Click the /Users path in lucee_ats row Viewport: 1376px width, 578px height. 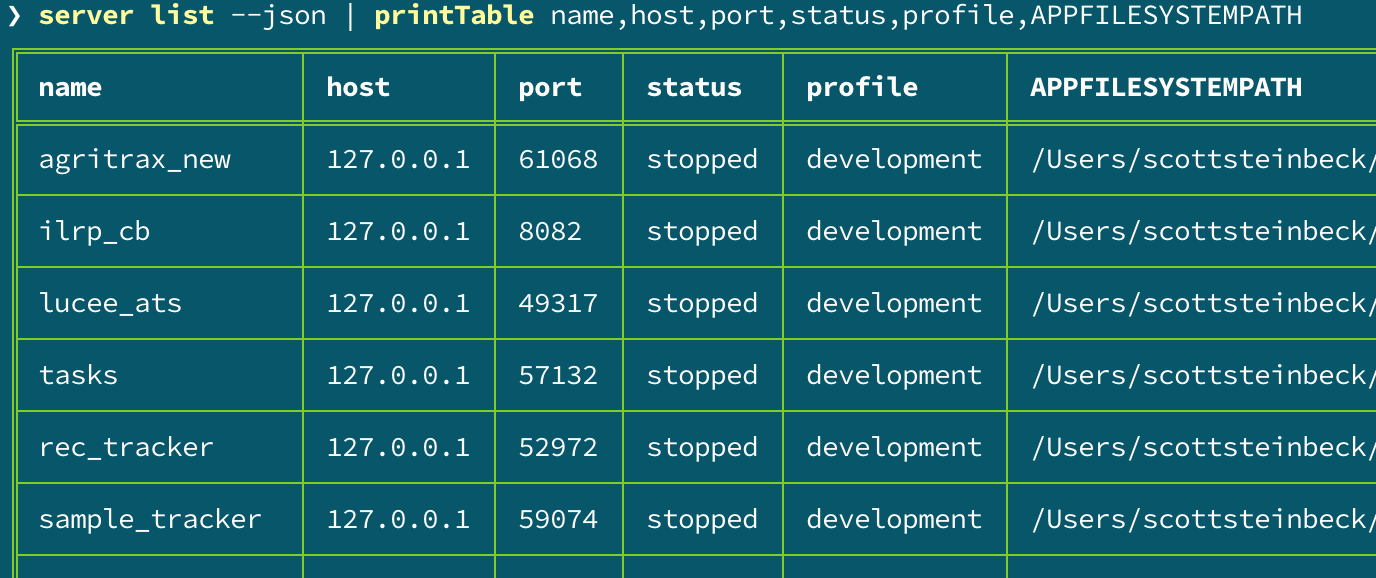(x=1203, y=304)
